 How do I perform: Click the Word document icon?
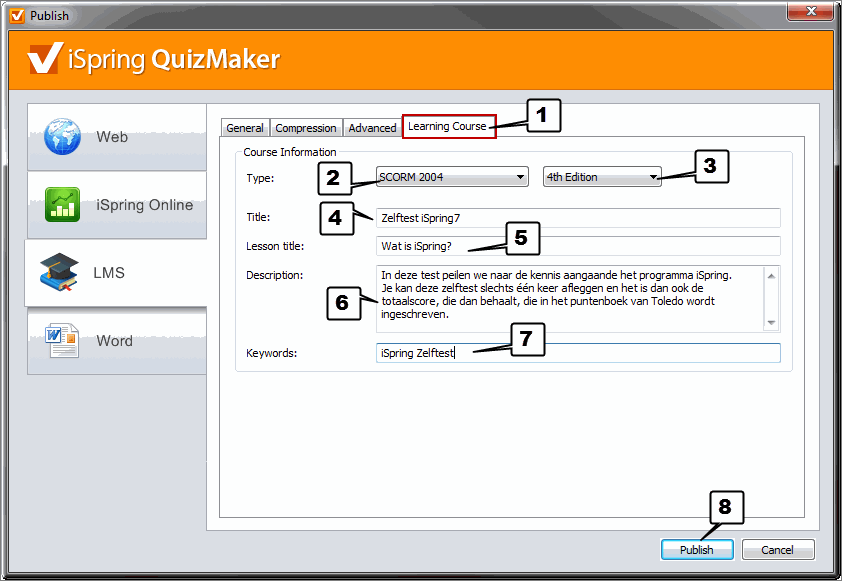(62, 340)
